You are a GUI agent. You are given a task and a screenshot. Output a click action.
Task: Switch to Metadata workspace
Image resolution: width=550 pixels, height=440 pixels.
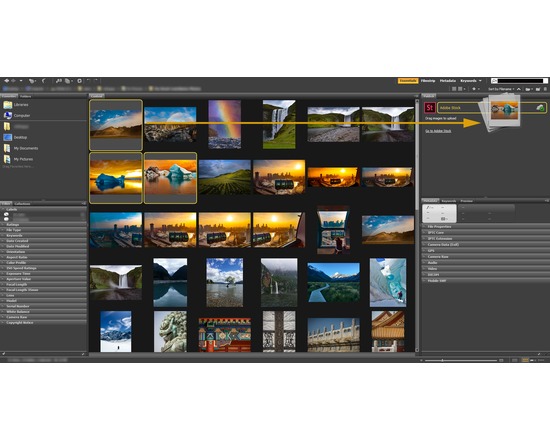tap(448, 81)
